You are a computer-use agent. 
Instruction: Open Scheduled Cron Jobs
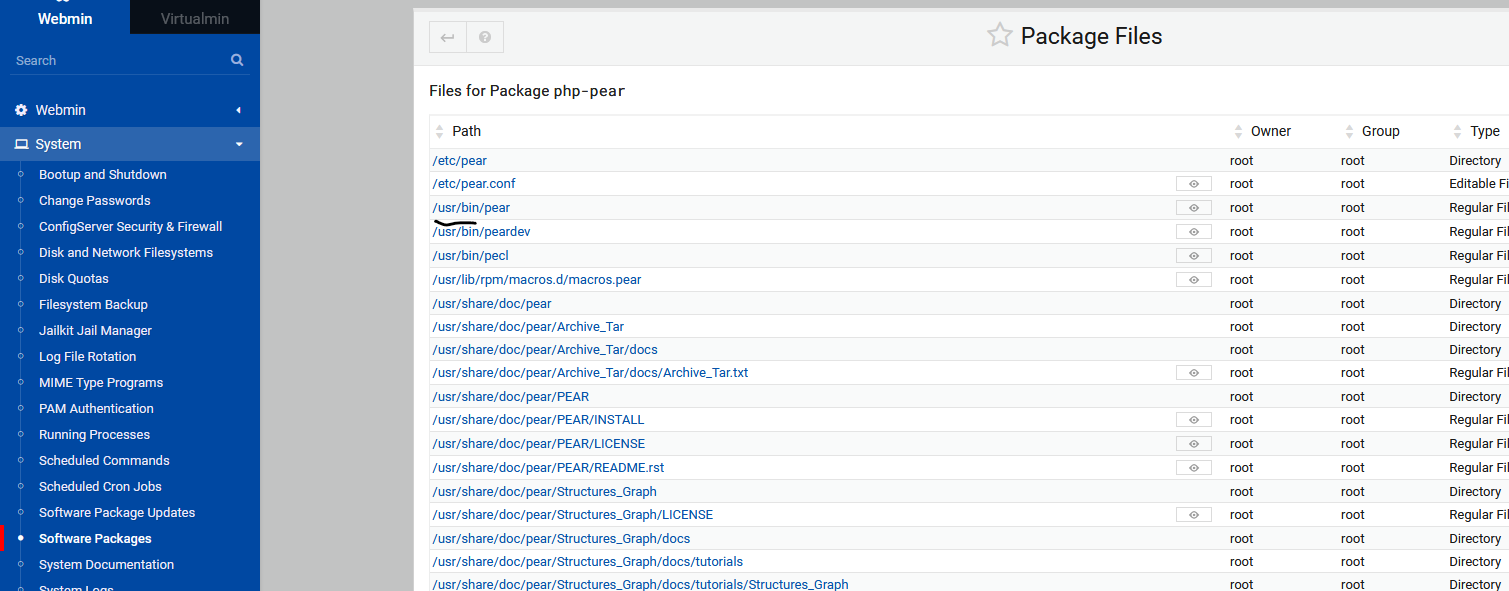point(100,487)
